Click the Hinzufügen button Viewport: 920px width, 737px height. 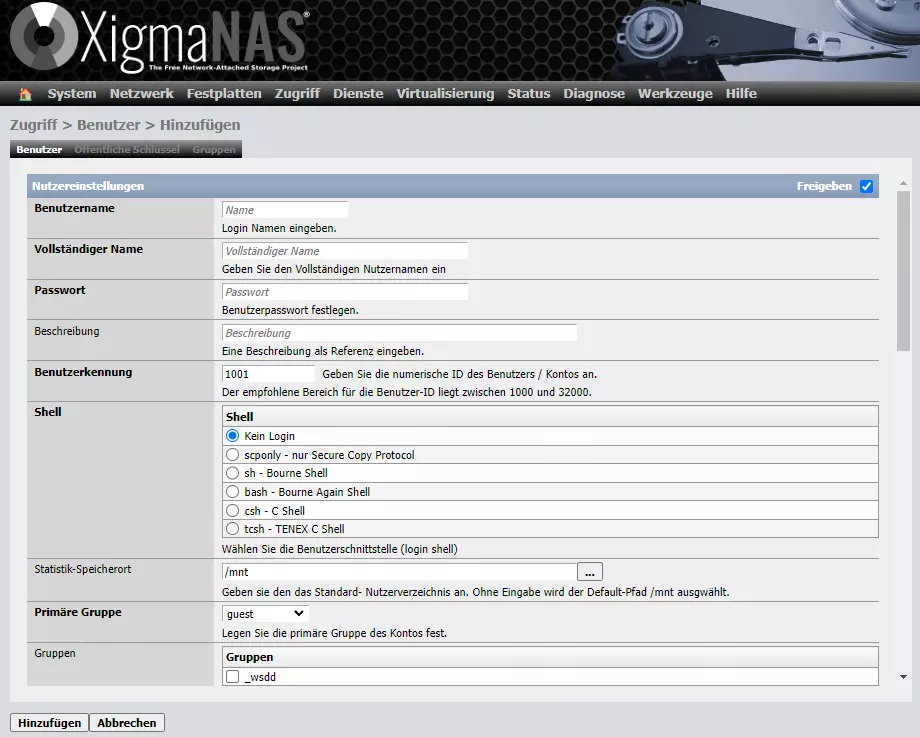49,722
